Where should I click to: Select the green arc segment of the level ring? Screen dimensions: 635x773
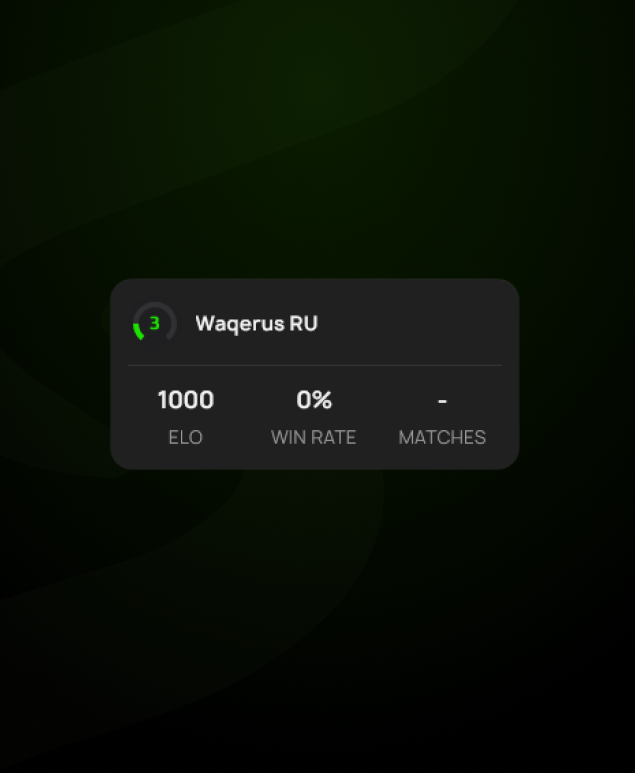click(x=138, y=331)
